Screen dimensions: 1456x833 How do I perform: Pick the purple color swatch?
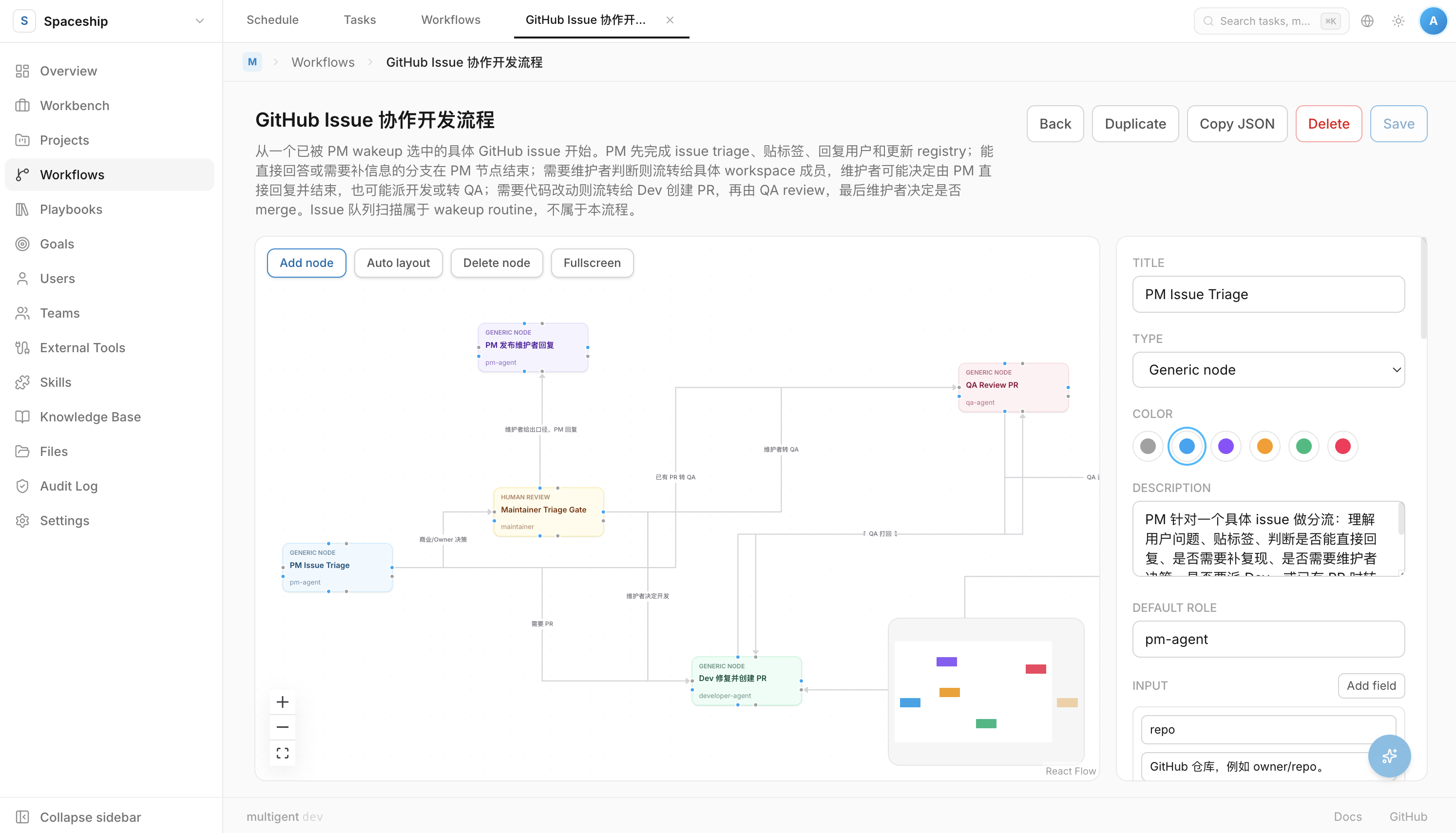click(1226, 446)
